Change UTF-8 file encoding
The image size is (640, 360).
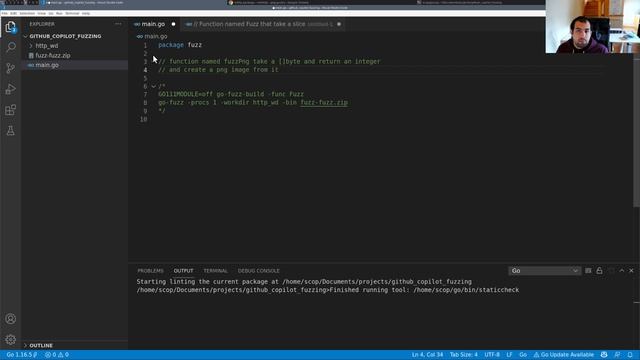pos(492,355)
